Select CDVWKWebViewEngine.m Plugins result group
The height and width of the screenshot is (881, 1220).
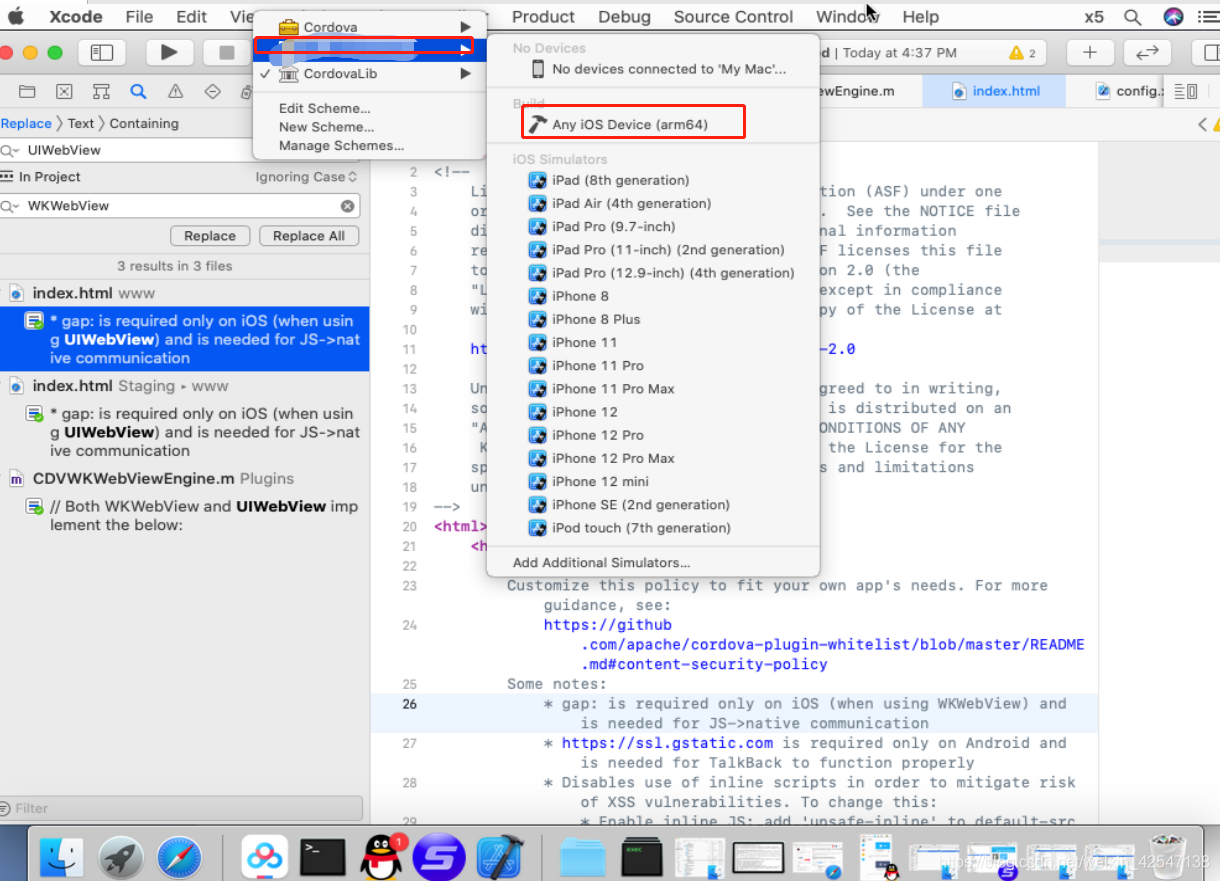point(185,479)
